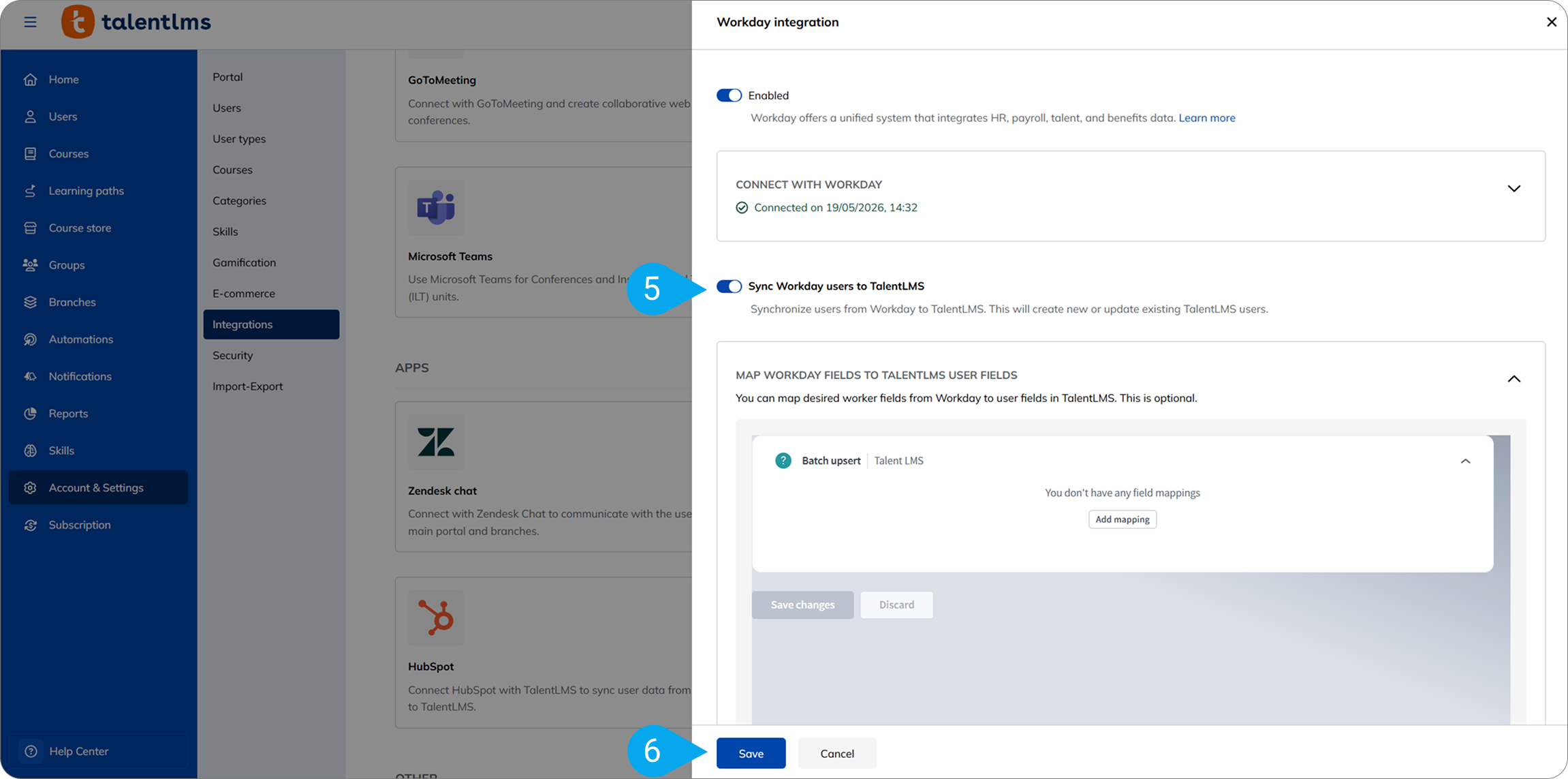
Task: Open the Skills settings tab
Action: (x=225, y=232)
